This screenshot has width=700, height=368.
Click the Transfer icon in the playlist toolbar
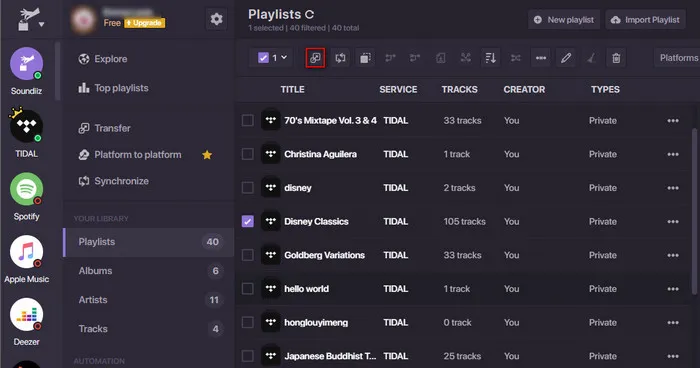(315, 58)
